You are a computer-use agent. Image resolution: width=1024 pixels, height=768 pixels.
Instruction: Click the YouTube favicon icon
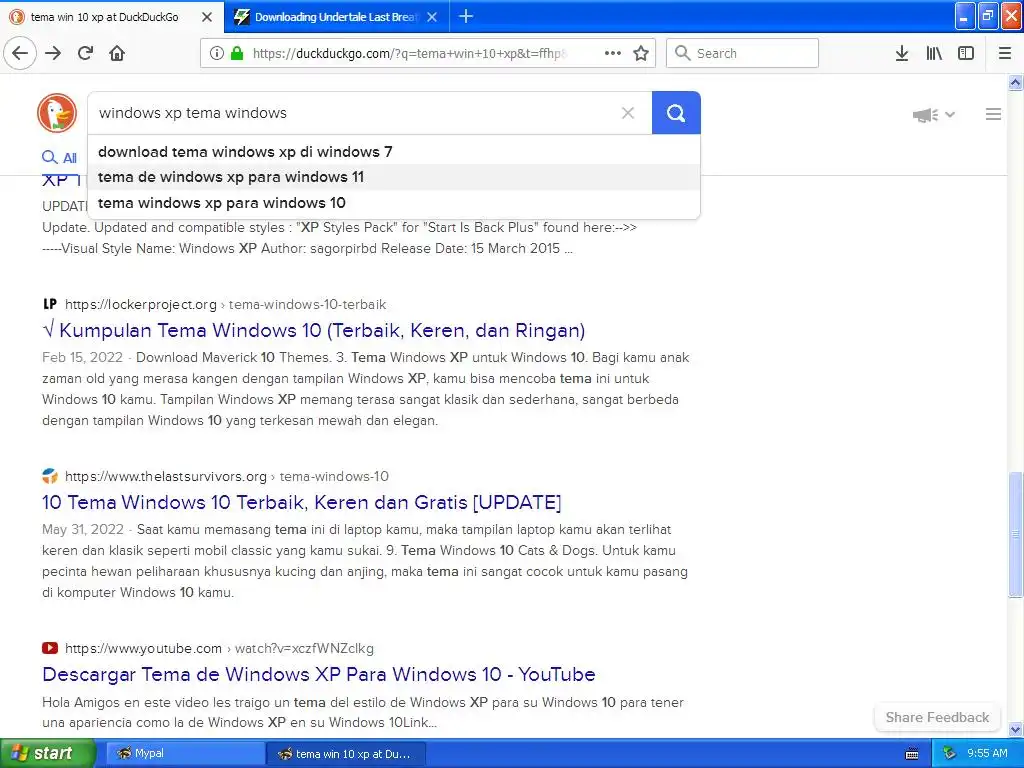50,648
